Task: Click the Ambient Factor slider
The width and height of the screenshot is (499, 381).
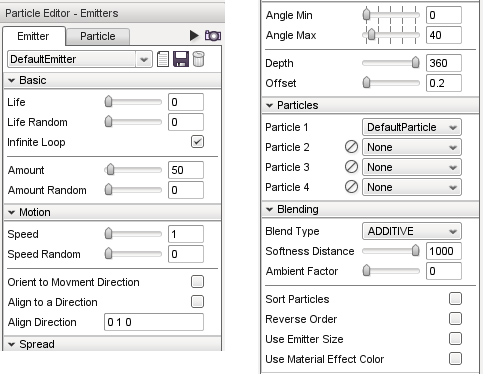Action: coord(391,271)
